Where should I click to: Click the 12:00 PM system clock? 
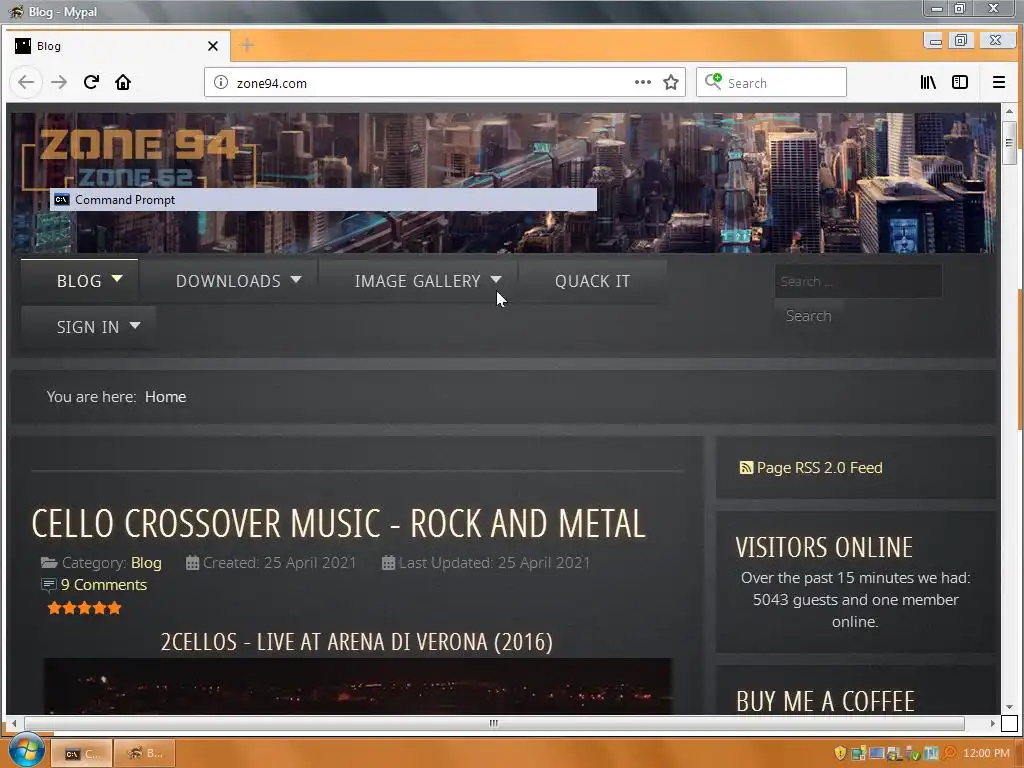pyautogui.click(x=986, y=753)
